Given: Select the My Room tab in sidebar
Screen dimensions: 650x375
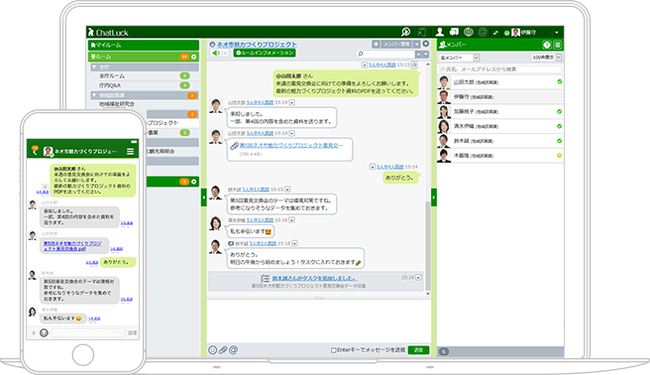Looking at the screenshot, I should point(143,45).
